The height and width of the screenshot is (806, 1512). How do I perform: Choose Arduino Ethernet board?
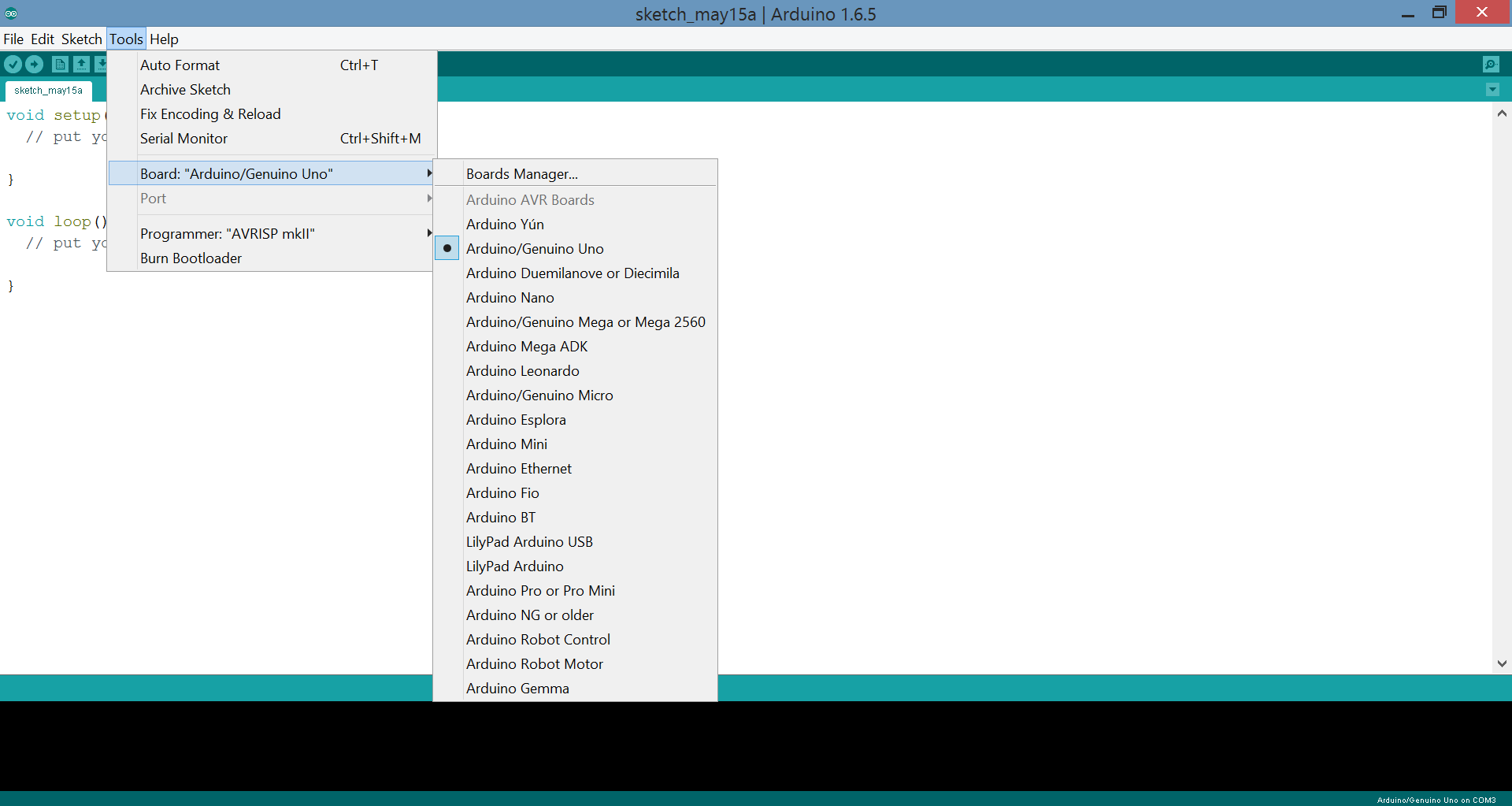coord(575,469)
